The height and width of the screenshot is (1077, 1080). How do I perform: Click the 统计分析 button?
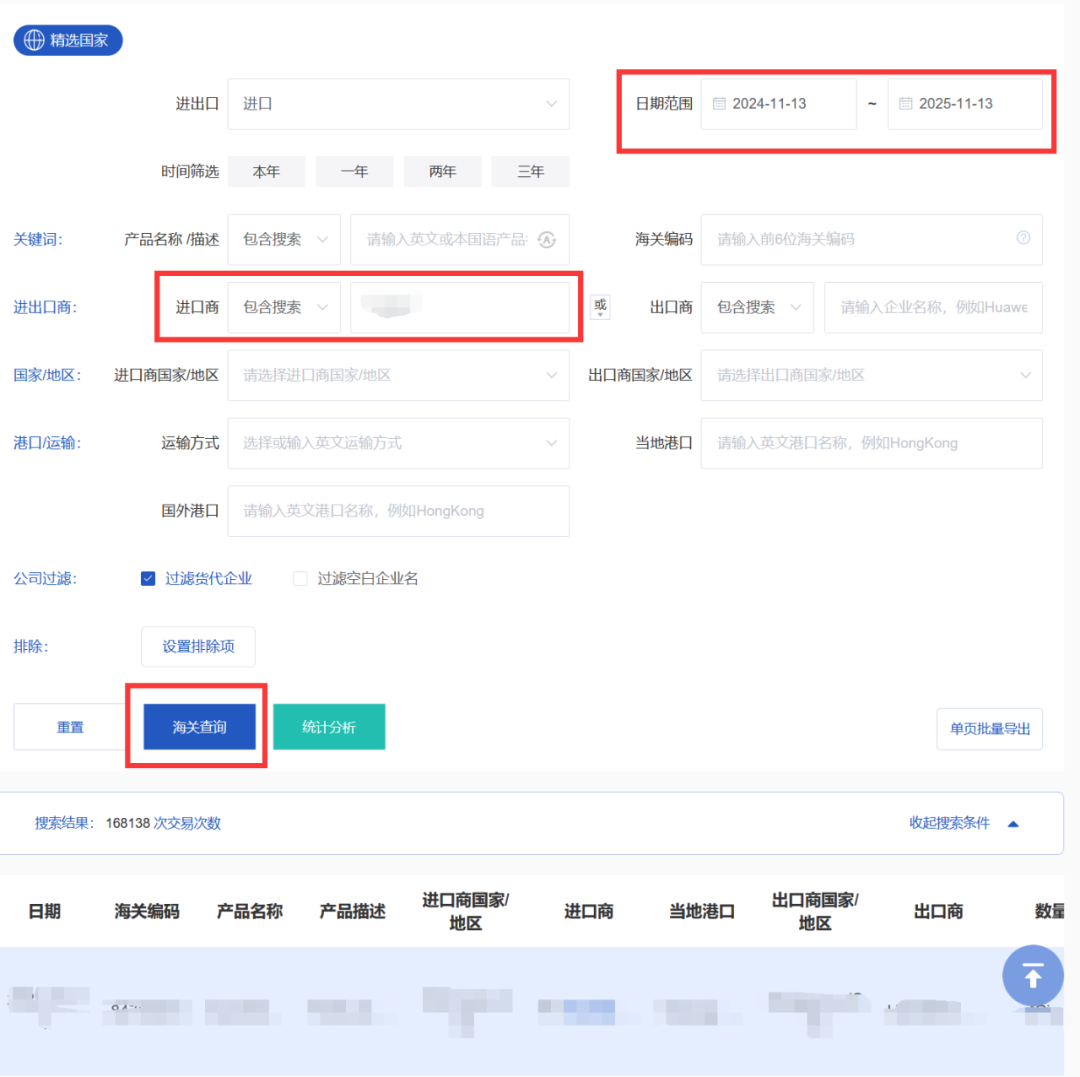click(328, 727)
